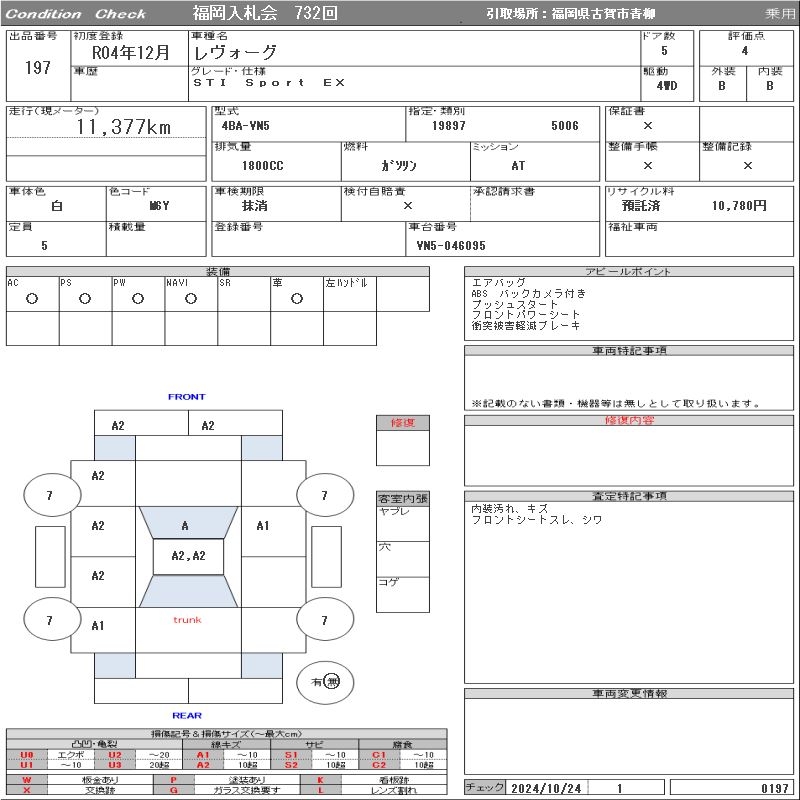The image size is (800, 800).
Task: Click the top-left wheel circle marked 7
Action: (49, 495)
